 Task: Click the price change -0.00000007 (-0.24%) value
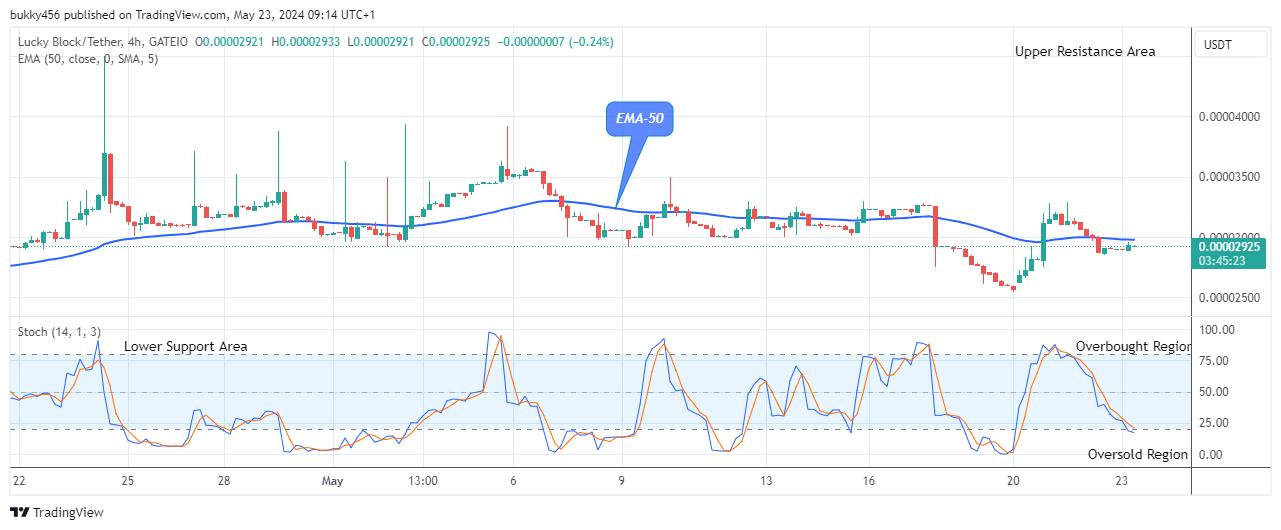pos(557,42)
